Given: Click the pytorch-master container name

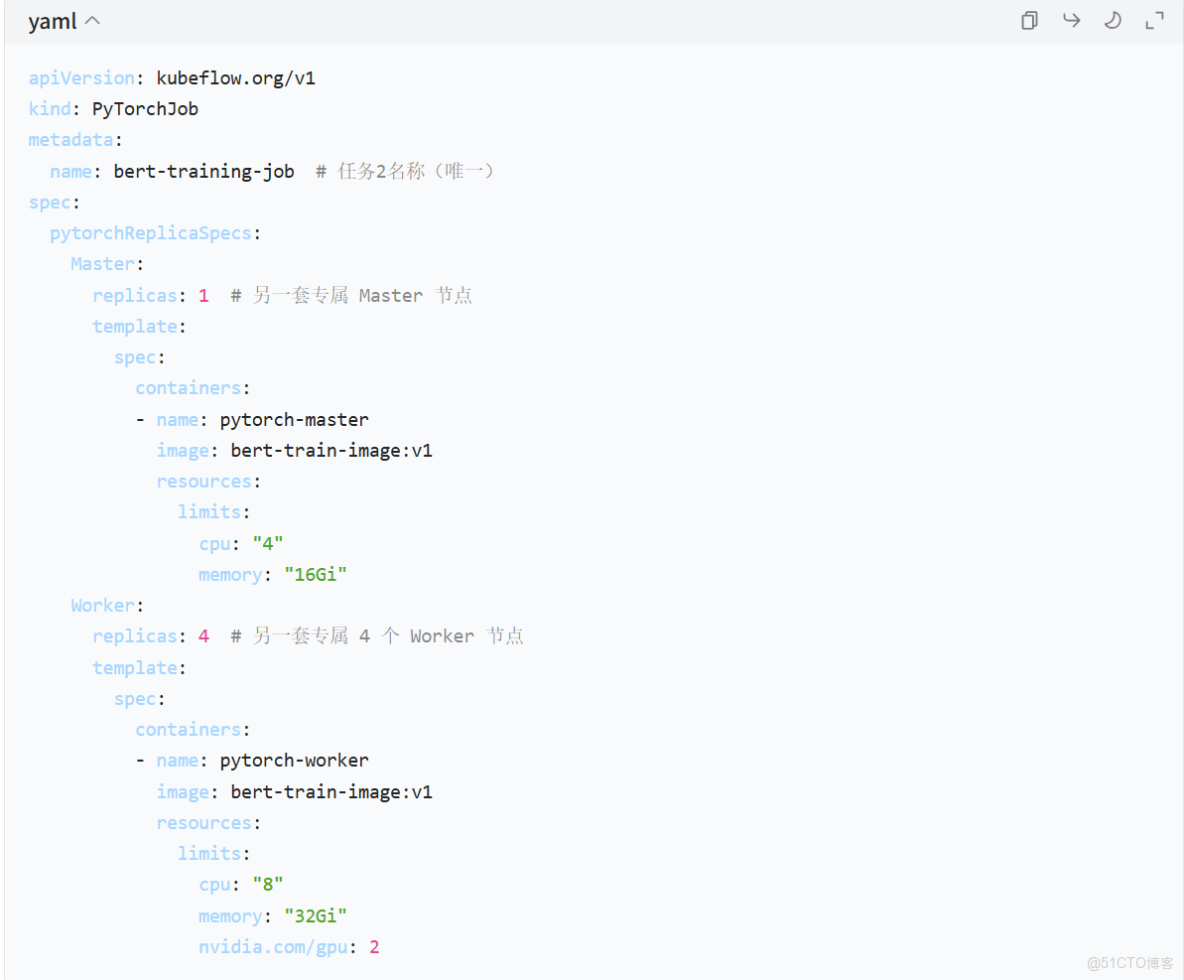Looking at the screenshot, I should pos(294,419).
